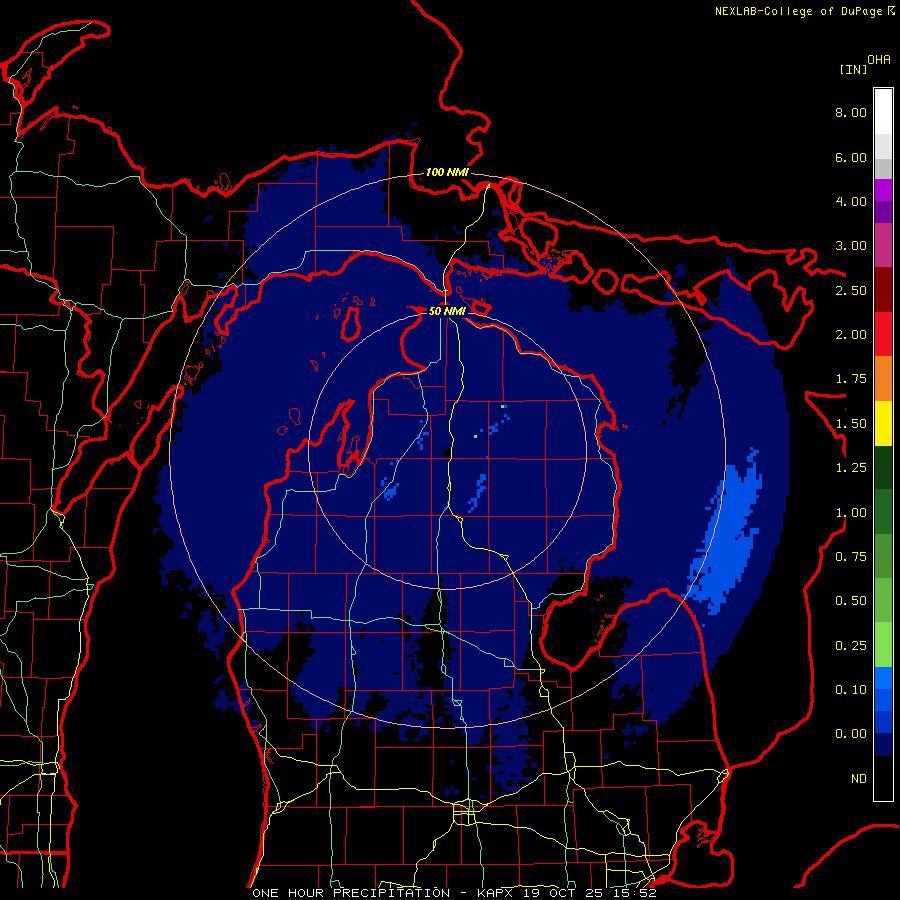900x900 pixels.
Task: Click the 1.00 legend value
Action: (x=851, y=513)
